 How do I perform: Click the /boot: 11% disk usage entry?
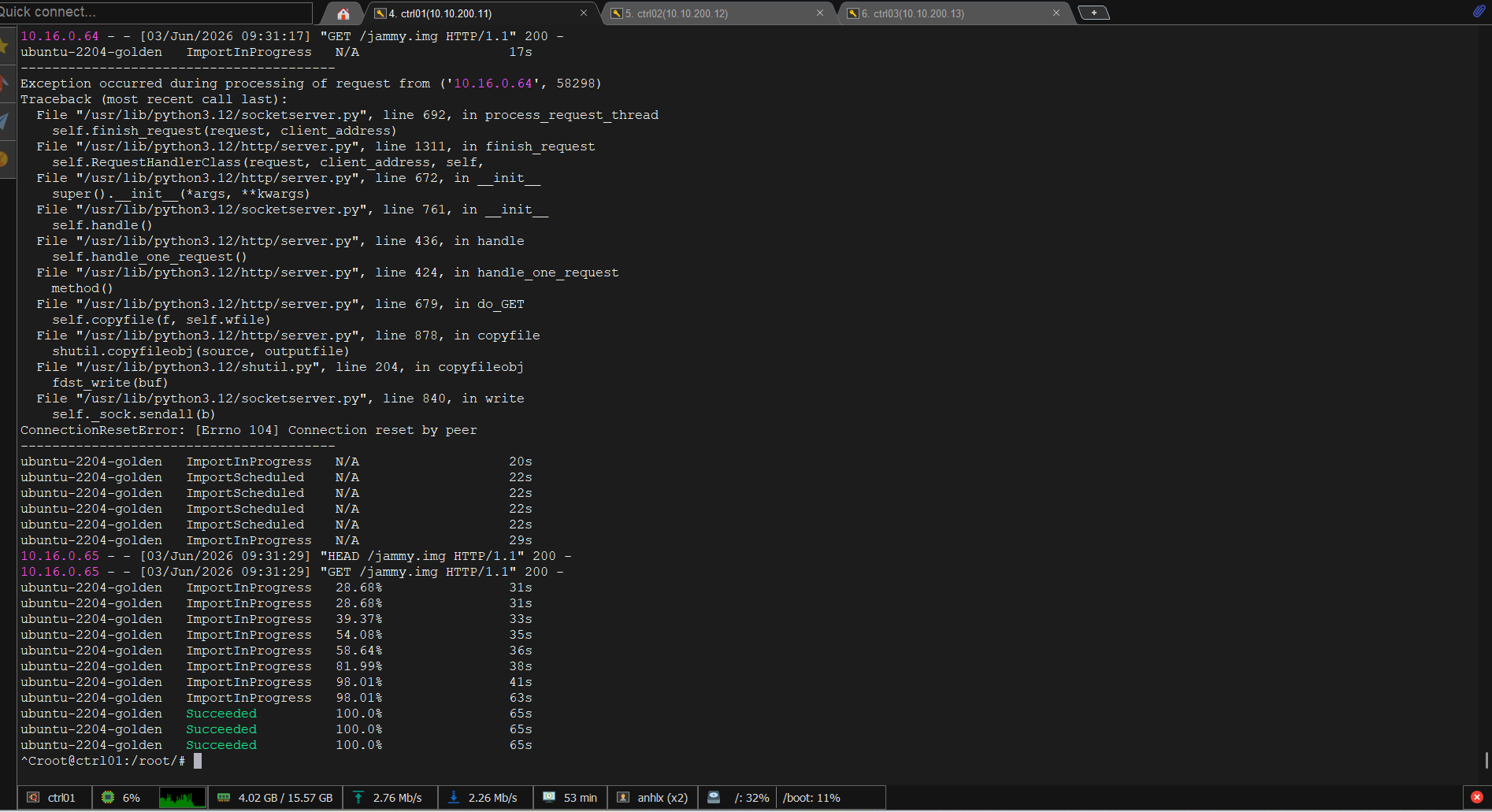coord(811,798)
